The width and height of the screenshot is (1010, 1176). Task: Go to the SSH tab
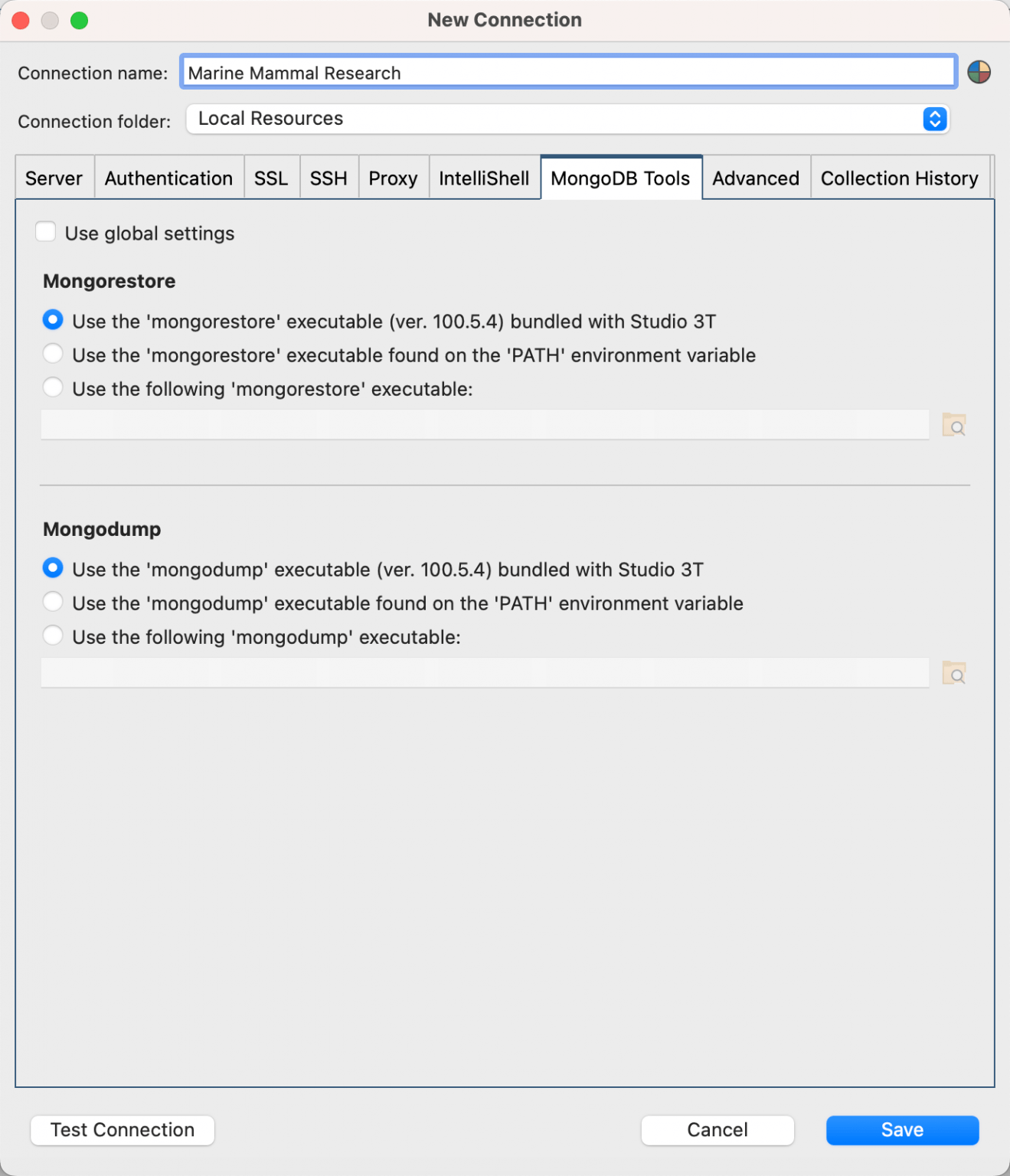[328, 178]
